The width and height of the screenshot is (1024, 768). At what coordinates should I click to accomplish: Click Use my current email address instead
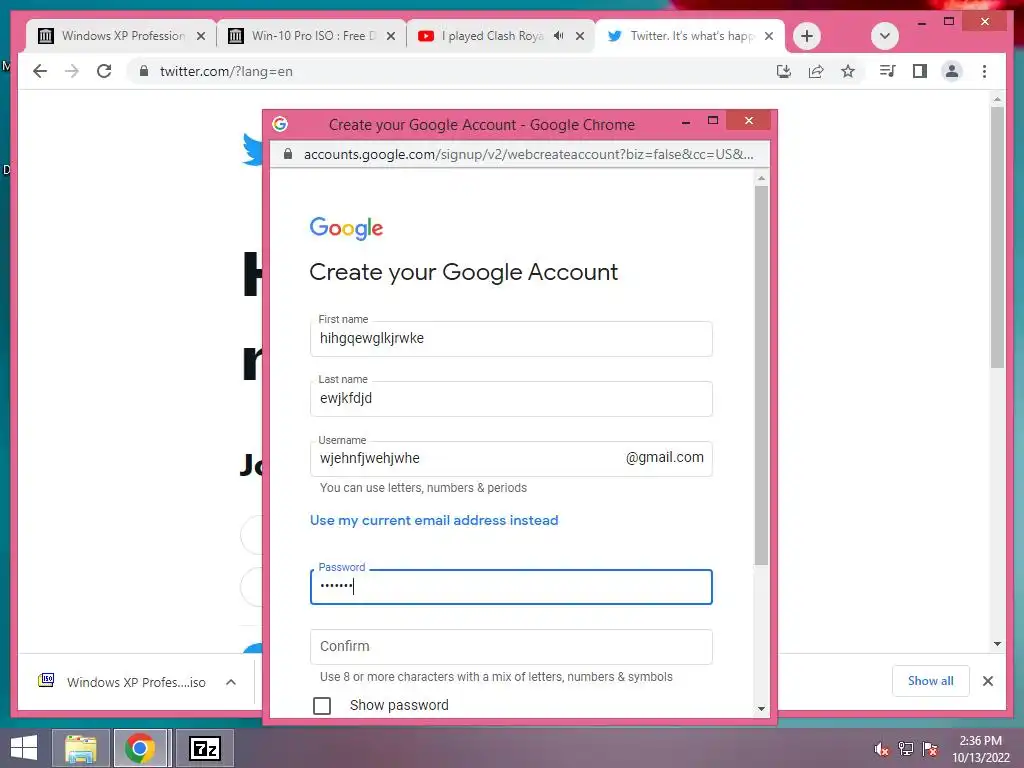click(434, 520)
